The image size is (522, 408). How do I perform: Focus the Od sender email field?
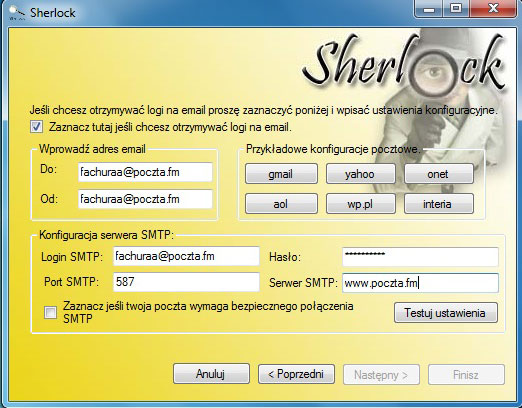[145, 199]
